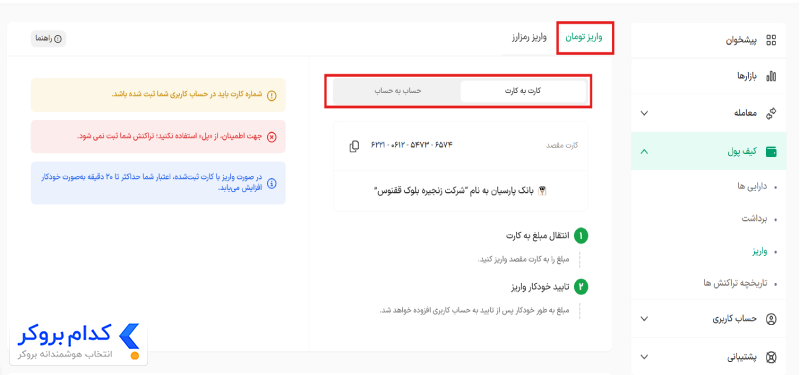Select the حساب به حساب option
Viewport: 800px width, 375px height.
point(397,91)
